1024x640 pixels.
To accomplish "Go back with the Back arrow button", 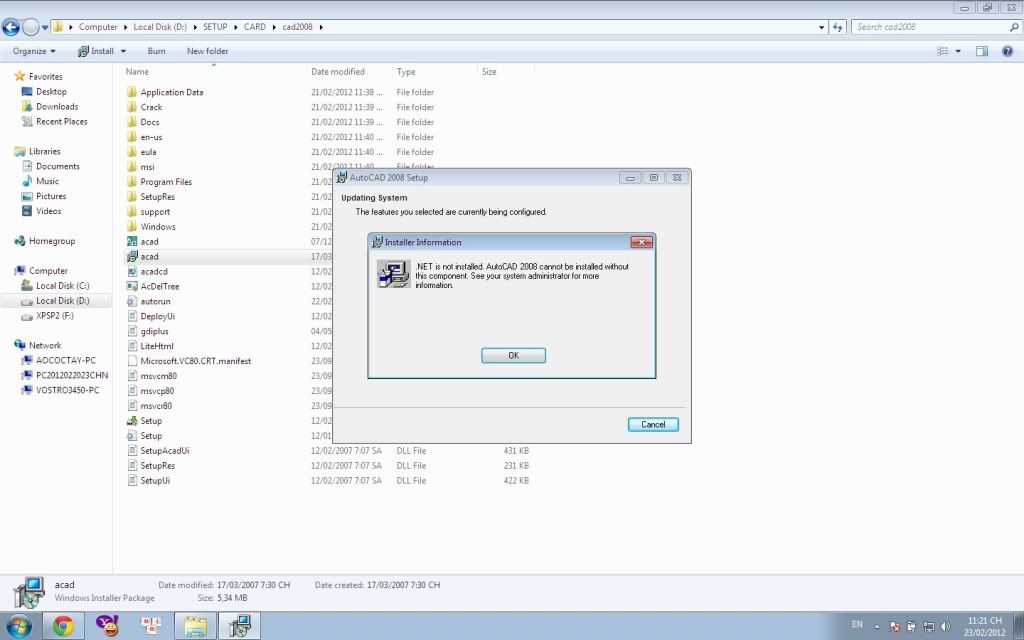I will tap(10, 27).
